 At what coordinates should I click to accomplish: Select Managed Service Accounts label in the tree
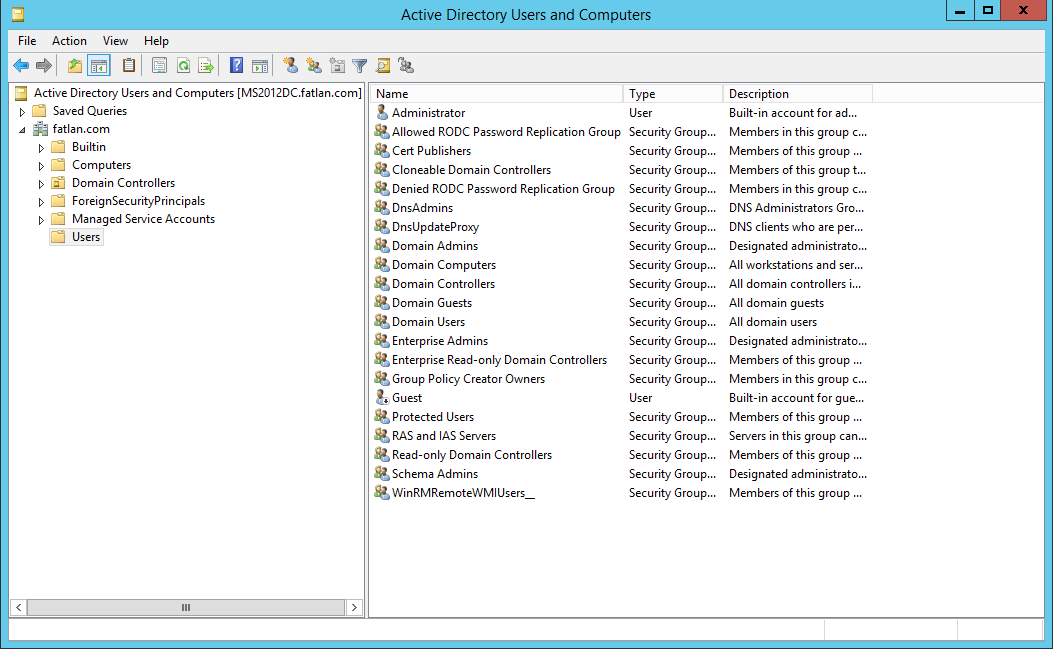(x=144, y=219)
